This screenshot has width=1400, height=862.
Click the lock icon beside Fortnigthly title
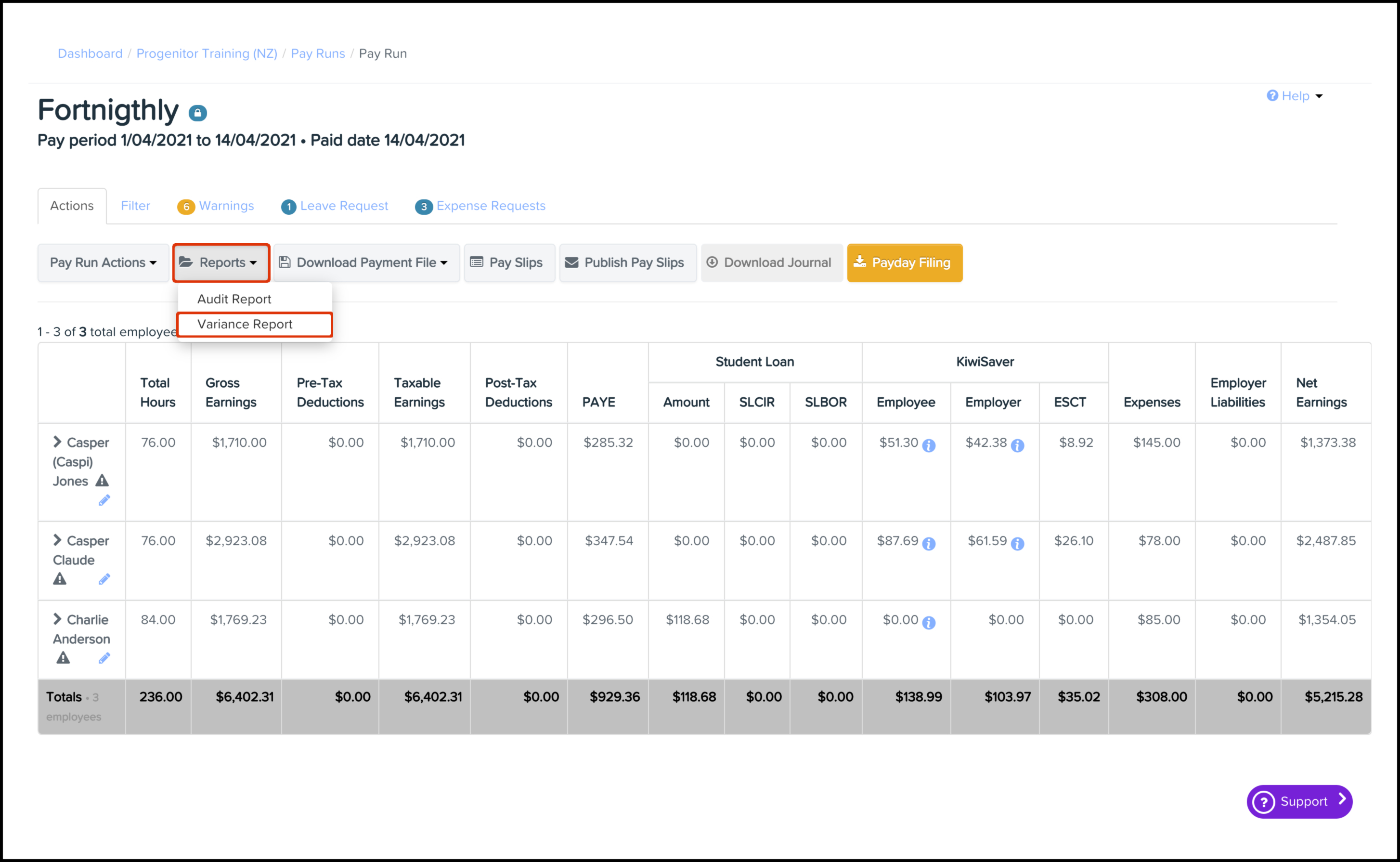pyautogui.click(x=198, y=113)
